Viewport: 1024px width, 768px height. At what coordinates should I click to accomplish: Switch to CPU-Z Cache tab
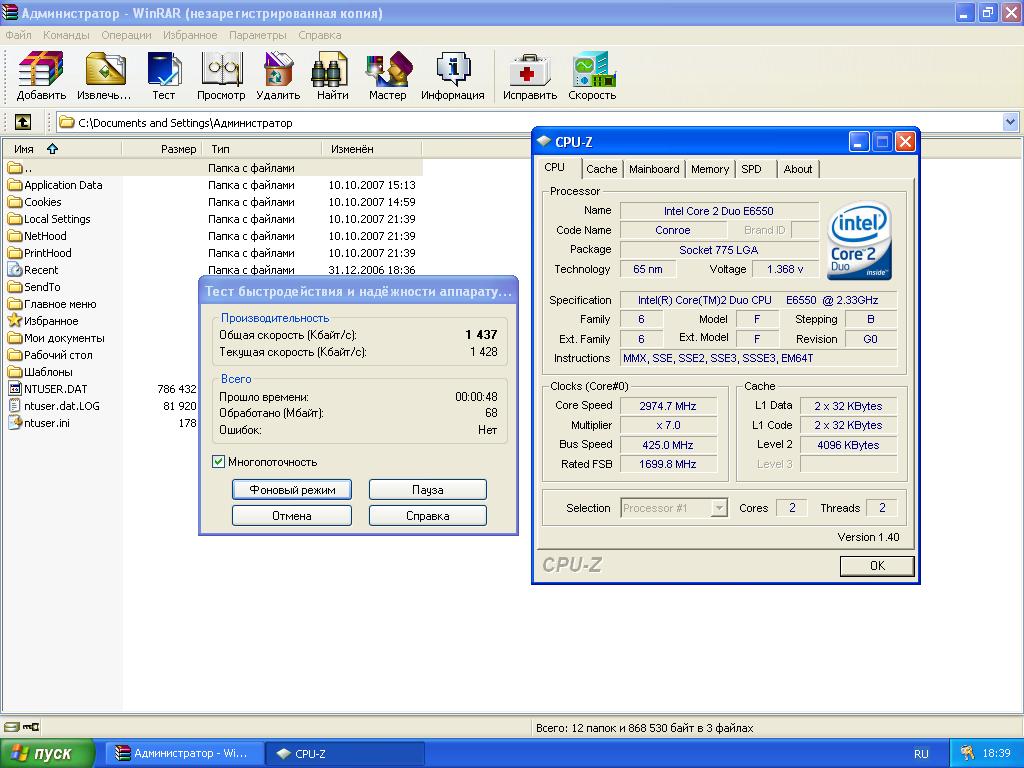[x=601, y=169]
